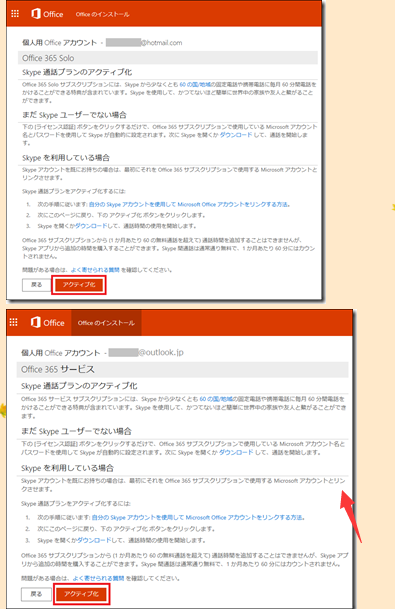395x609 pixels.
Task: Click 'Skype を利用している場合' heading in top window
Action: coord(66,158)
